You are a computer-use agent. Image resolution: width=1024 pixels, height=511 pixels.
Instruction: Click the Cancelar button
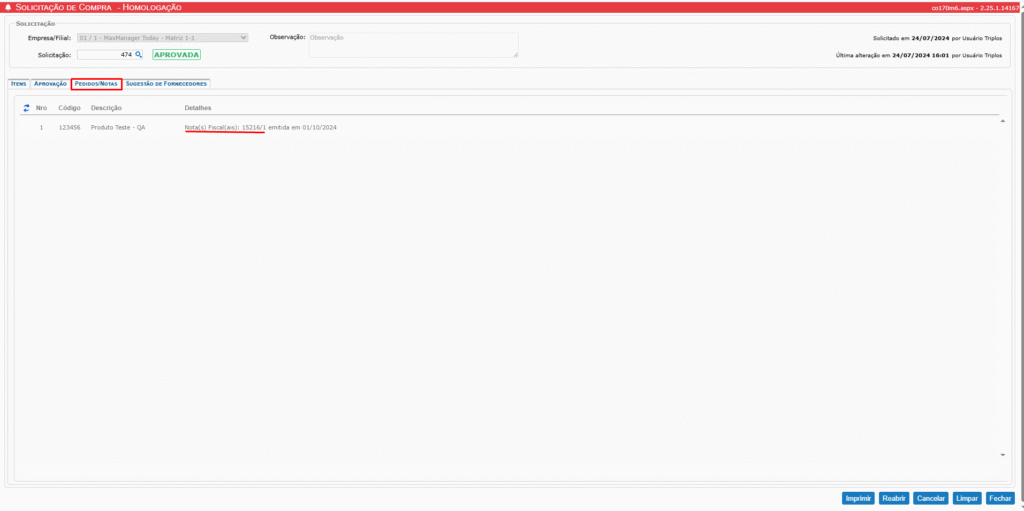point(931,498)
